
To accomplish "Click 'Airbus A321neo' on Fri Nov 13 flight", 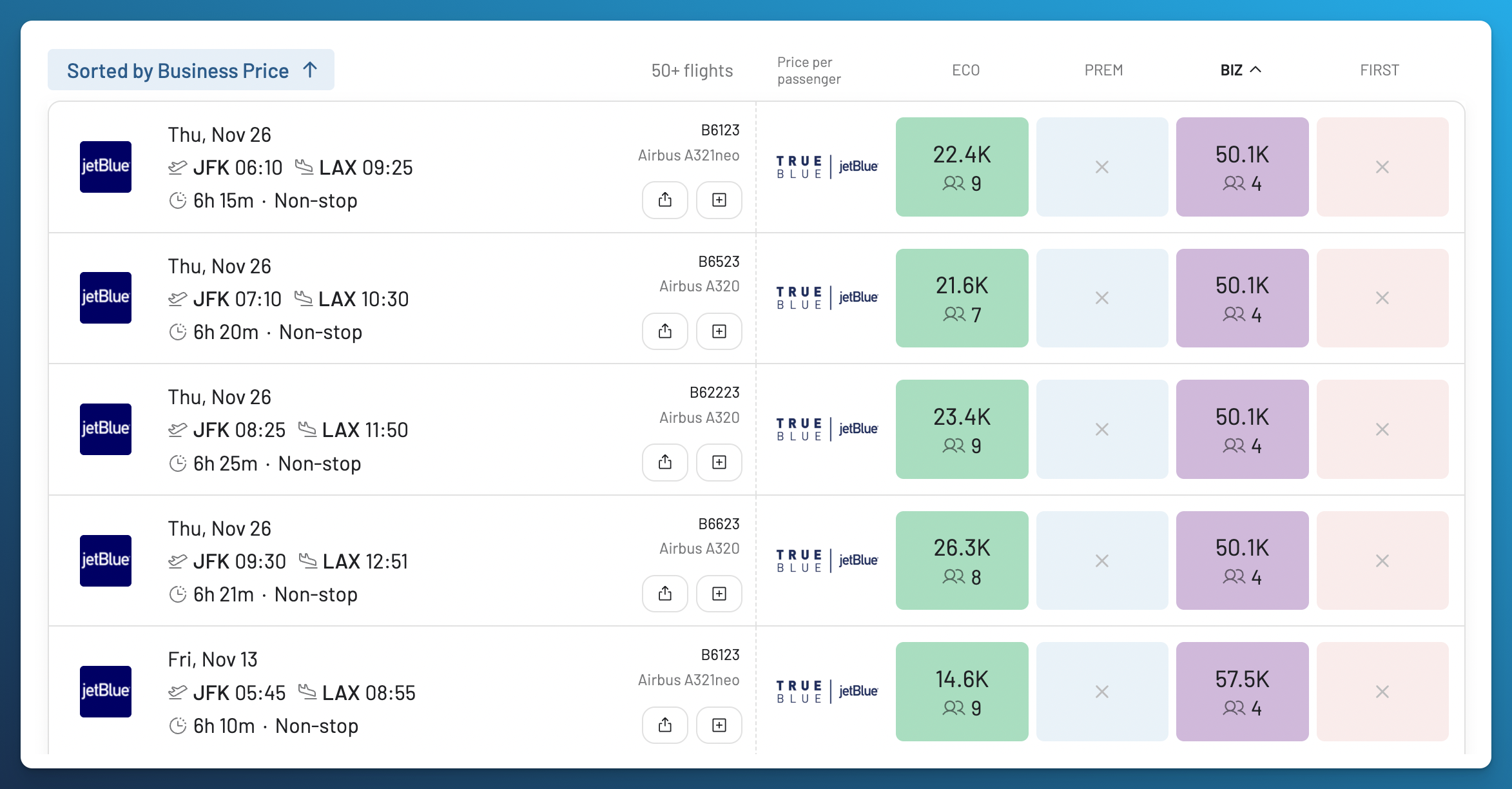I will coord(689,680).
